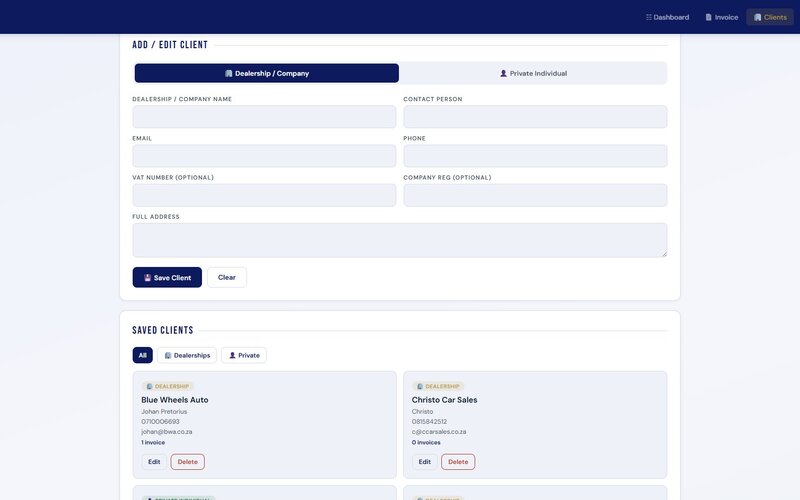Click the Dashboard grid icon
Screen dimensions: 800x500
[x=648, y=17]
